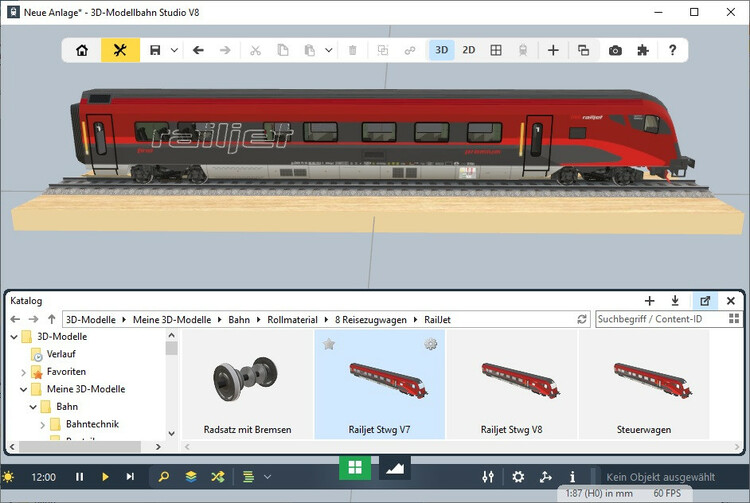Add new object with plus icon in toolbar
The height and width of the screenshot is (503, 750).
pyautogui.click(x=553, y=50)
